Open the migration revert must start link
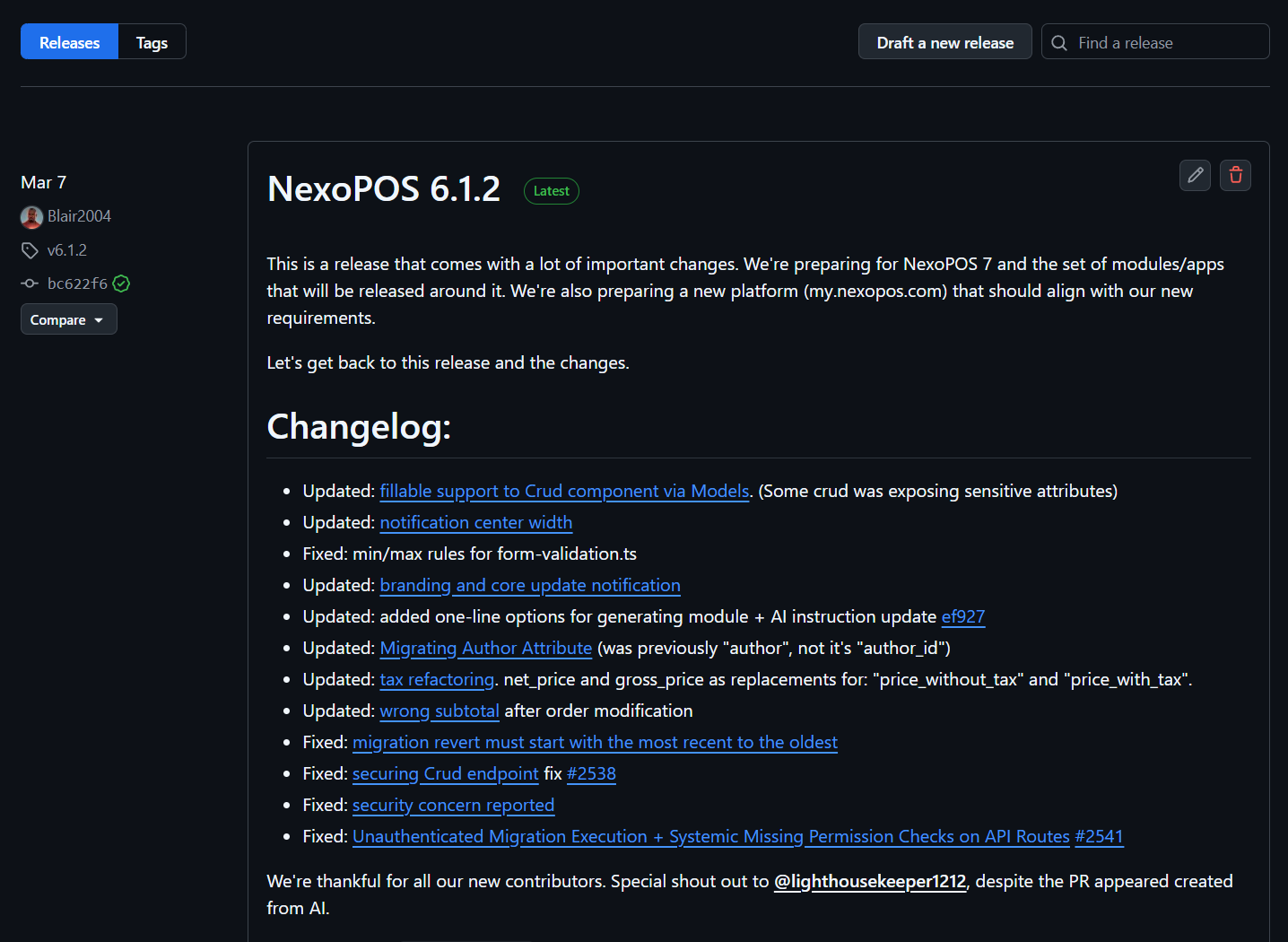Viewport: 1288px width, 942px height. pos(595,743)
